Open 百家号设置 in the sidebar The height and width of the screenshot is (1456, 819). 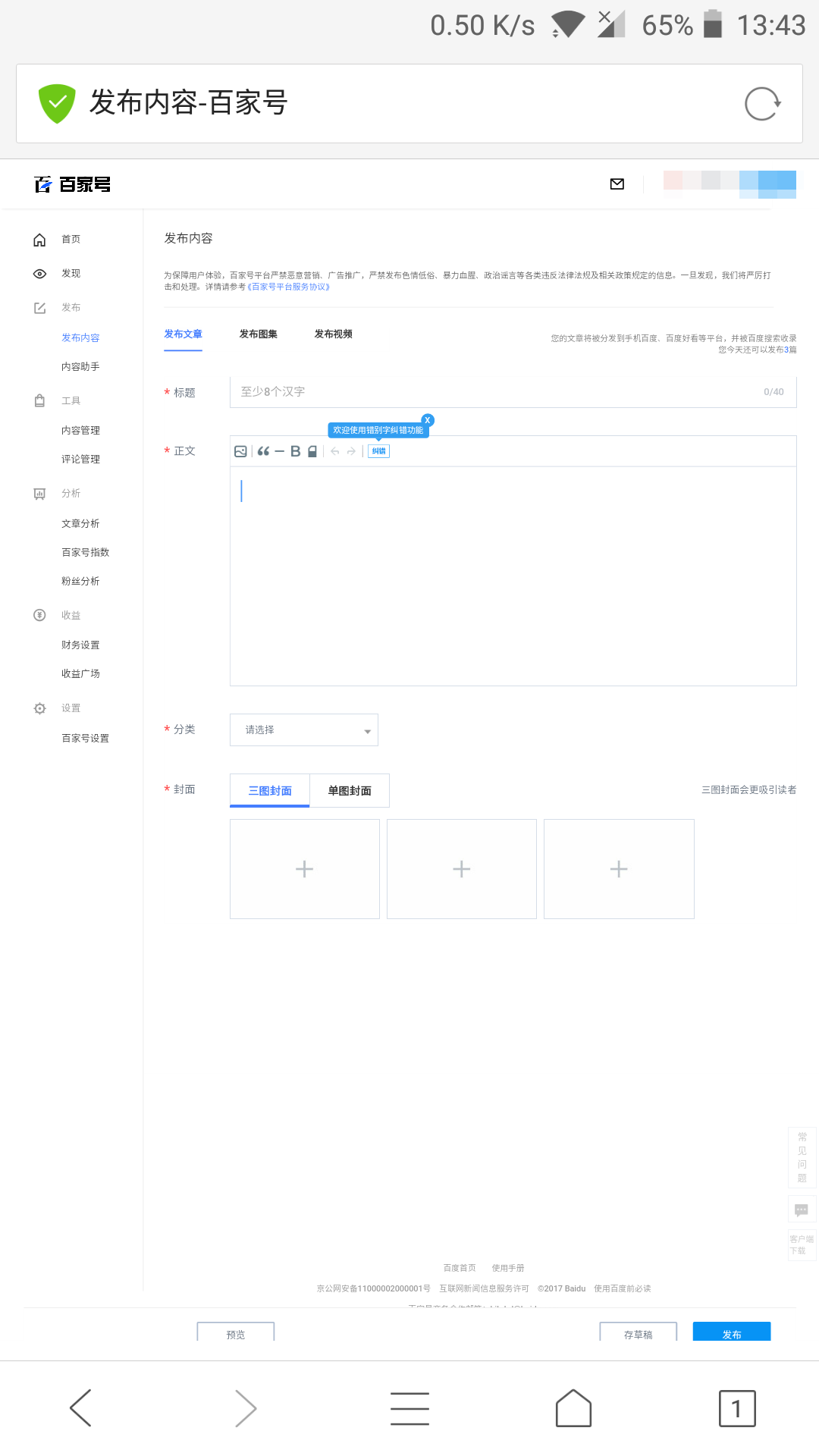pyautogui.click(x=86, y=739)
